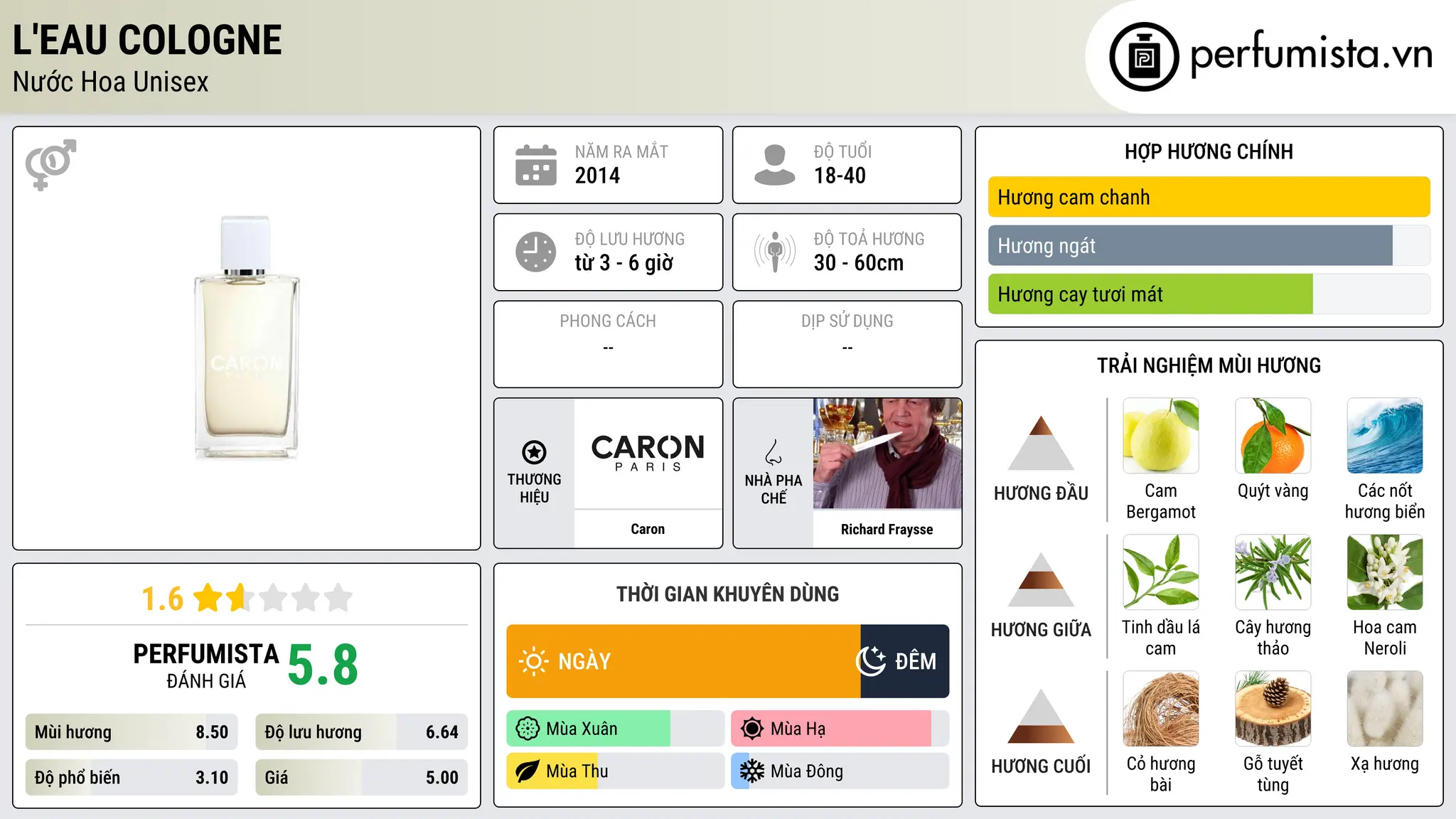Open the Cam Bergamot note image
Image resolution: width=1456 pixels, height=819 pixels.
[1161, 436]
